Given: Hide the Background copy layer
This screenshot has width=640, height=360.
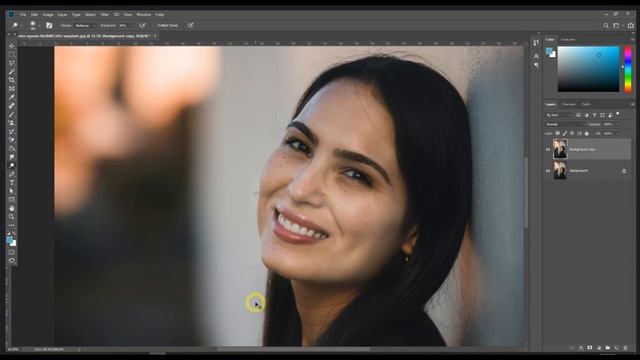Looking at the screenshot, I should 548,149.
